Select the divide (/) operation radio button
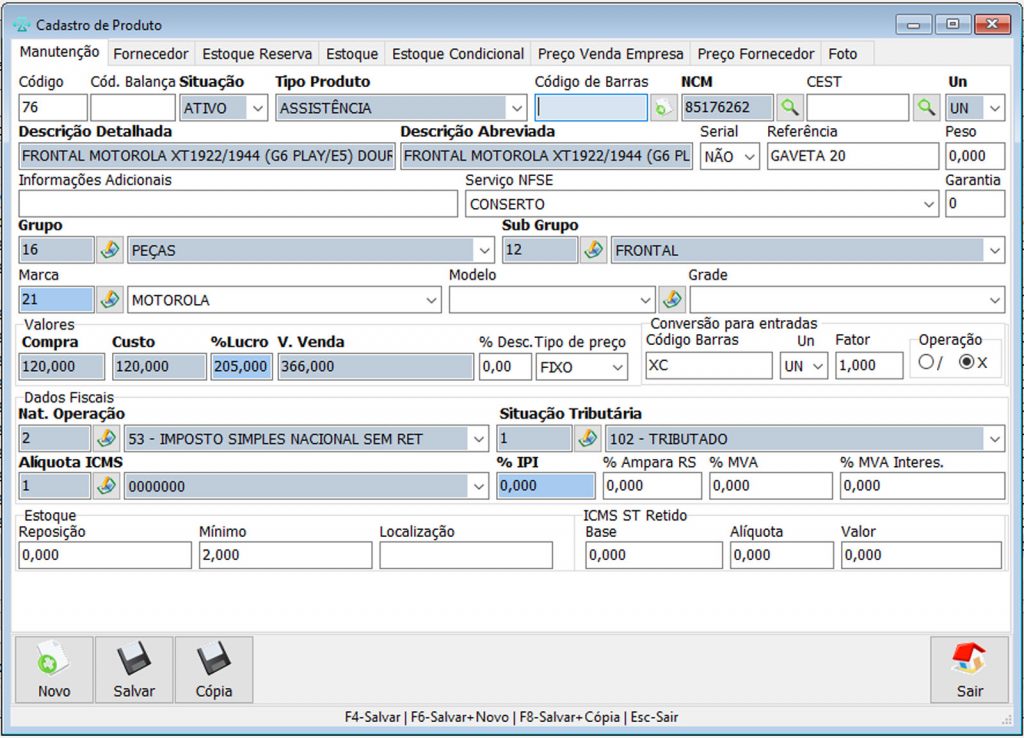Viewport: 1024px width, 738px height. (x=925, y=363)
